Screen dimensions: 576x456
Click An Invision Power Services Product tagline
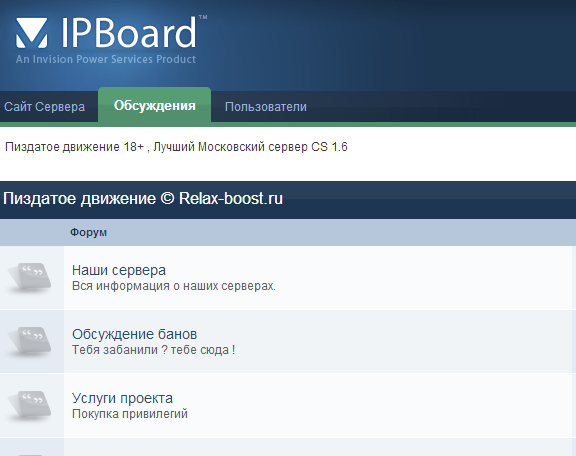click(106, 59)
